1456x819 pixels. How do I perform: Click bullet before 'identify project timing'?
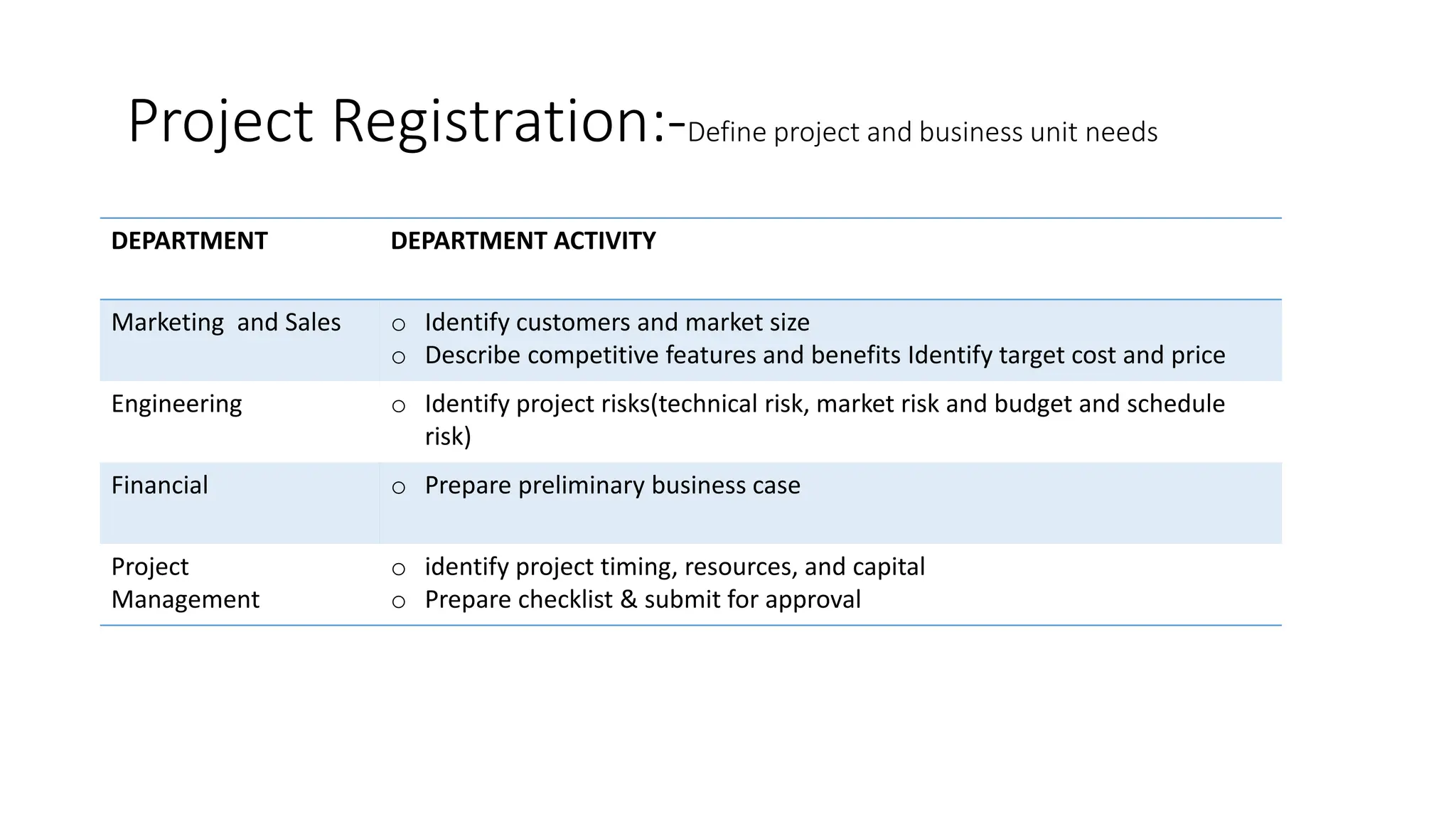tap(399, 569)
